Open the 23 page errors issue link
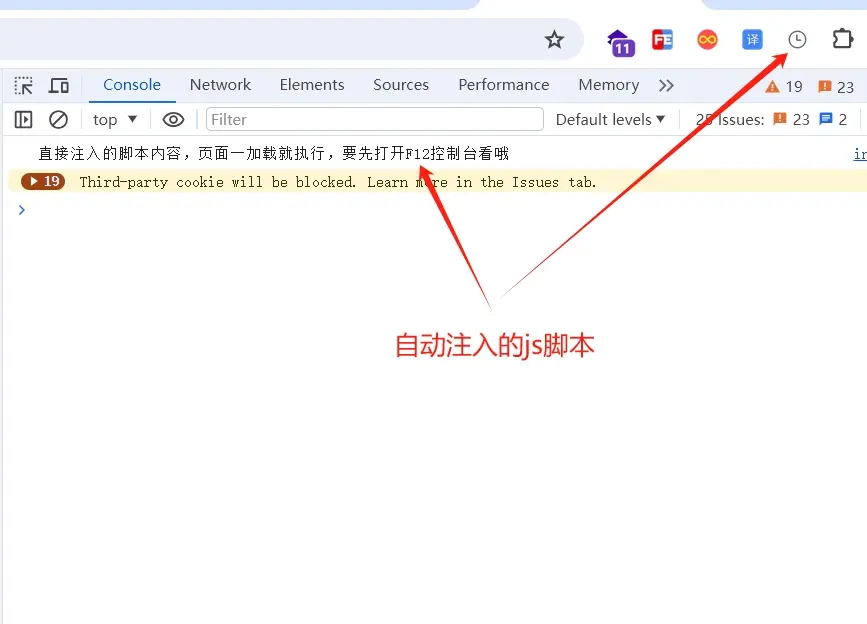The width and height of the screenshot is (867, 624). [791, 119]
